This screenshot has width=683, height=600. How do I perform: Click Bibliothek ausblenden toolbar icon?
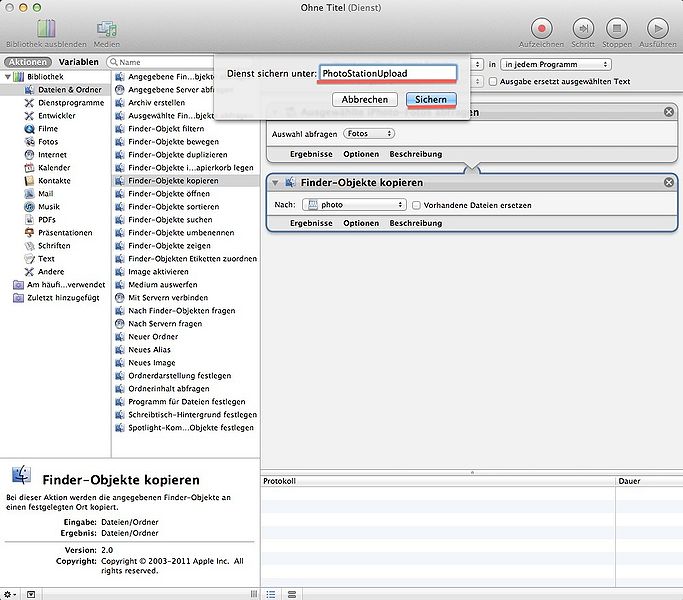[x=46, y=28]
